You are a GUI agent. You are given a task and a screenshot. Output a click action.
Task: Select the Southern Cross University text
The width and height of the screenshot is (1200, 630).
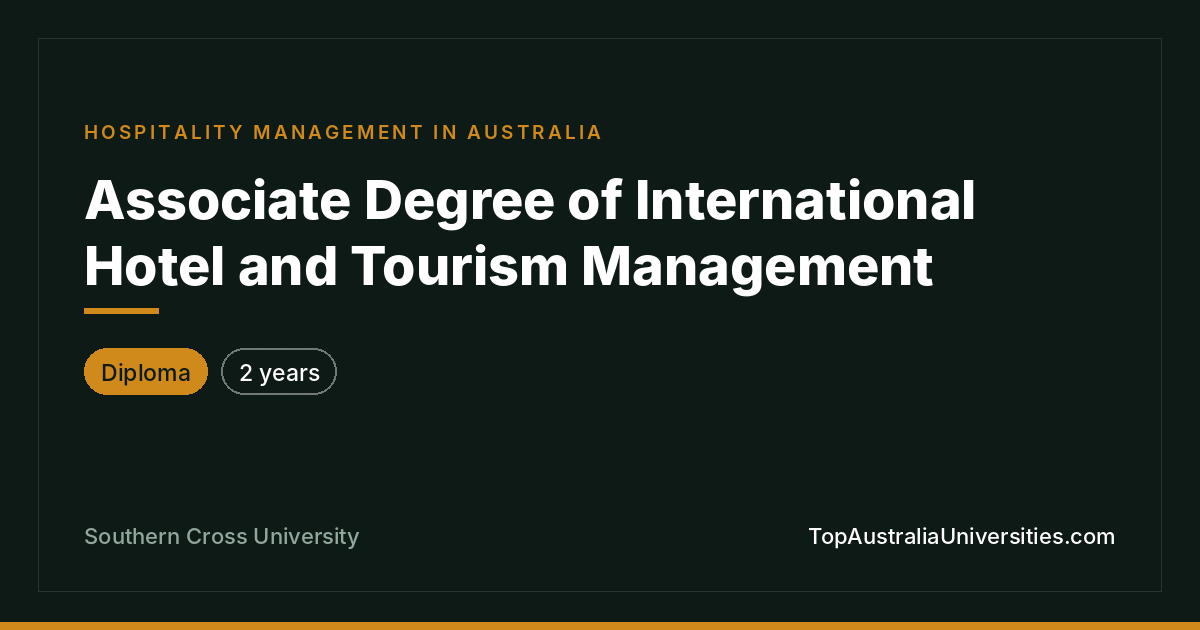pos(221,536)
